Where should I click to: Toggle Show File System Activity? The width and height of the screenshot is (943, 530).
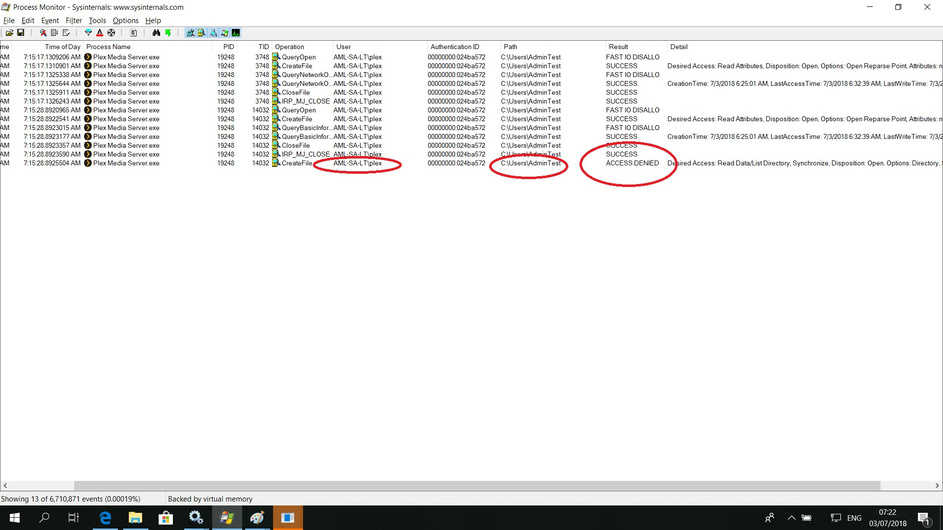[x=201, y=33]
